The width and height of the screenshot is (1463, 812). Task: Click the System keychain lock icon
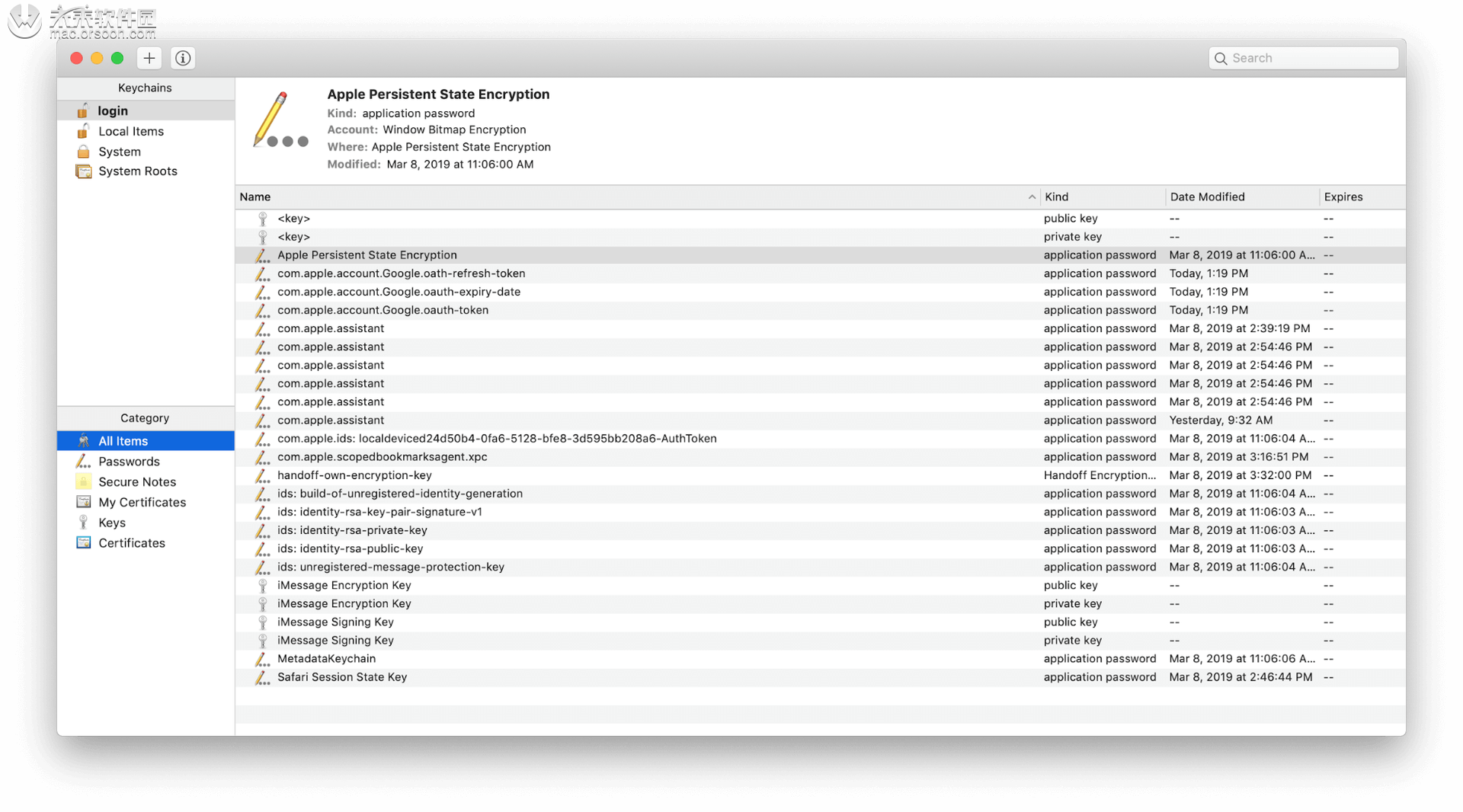(83, 152)
